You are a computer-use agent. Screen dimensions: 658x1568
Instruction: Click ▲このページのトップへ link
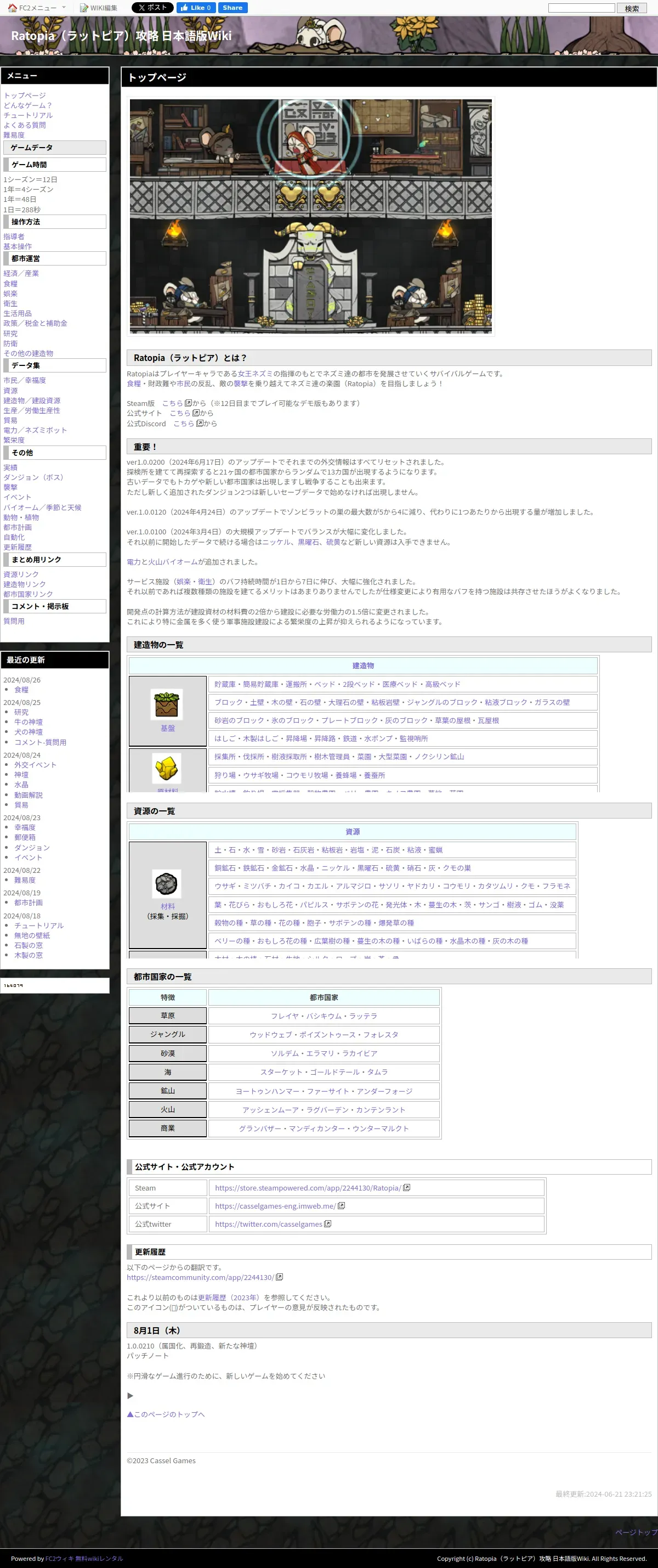[x=166, y=1414]
